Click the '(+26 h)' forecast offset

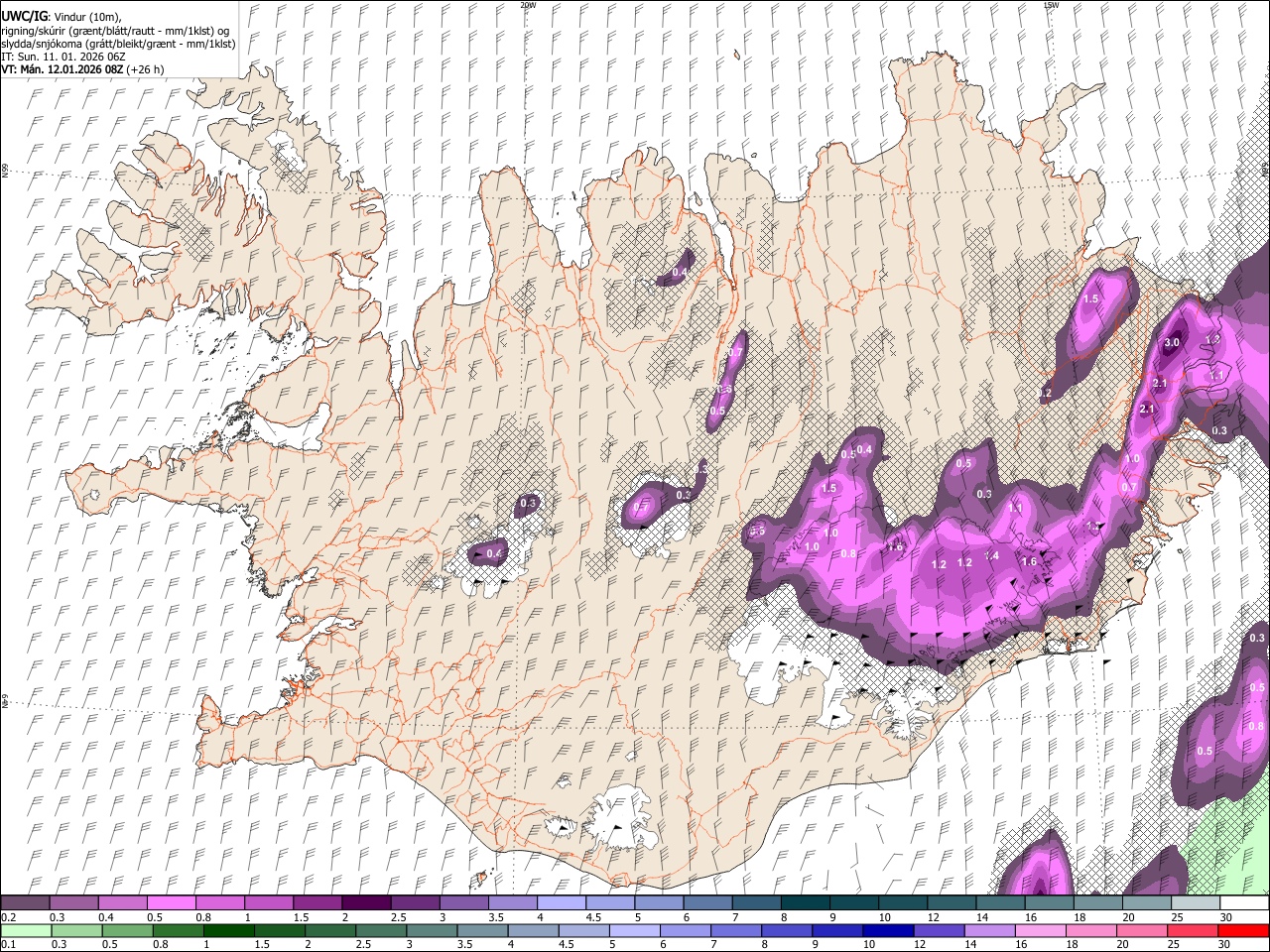146,69
